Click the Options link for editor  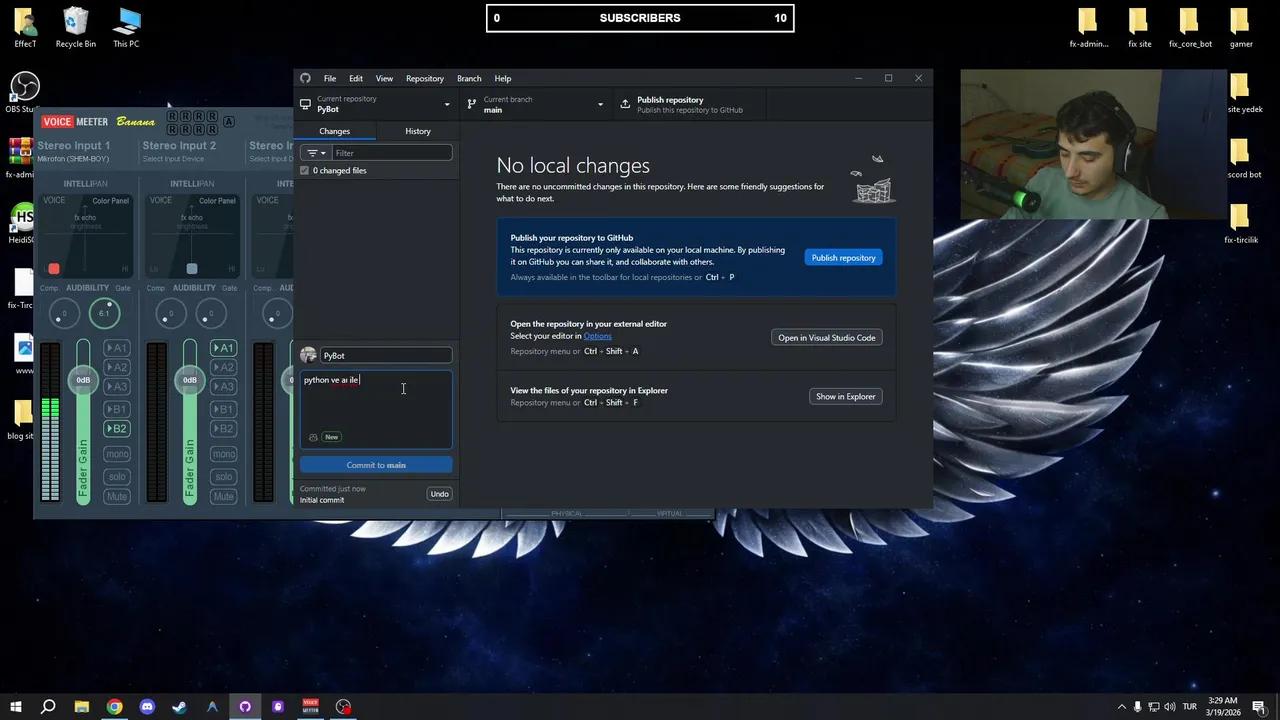pos(597,336)
